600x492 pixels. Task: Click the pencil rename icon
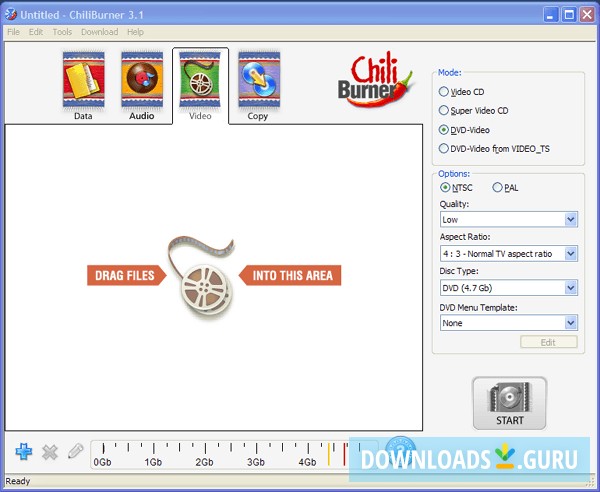pos(75,451)
